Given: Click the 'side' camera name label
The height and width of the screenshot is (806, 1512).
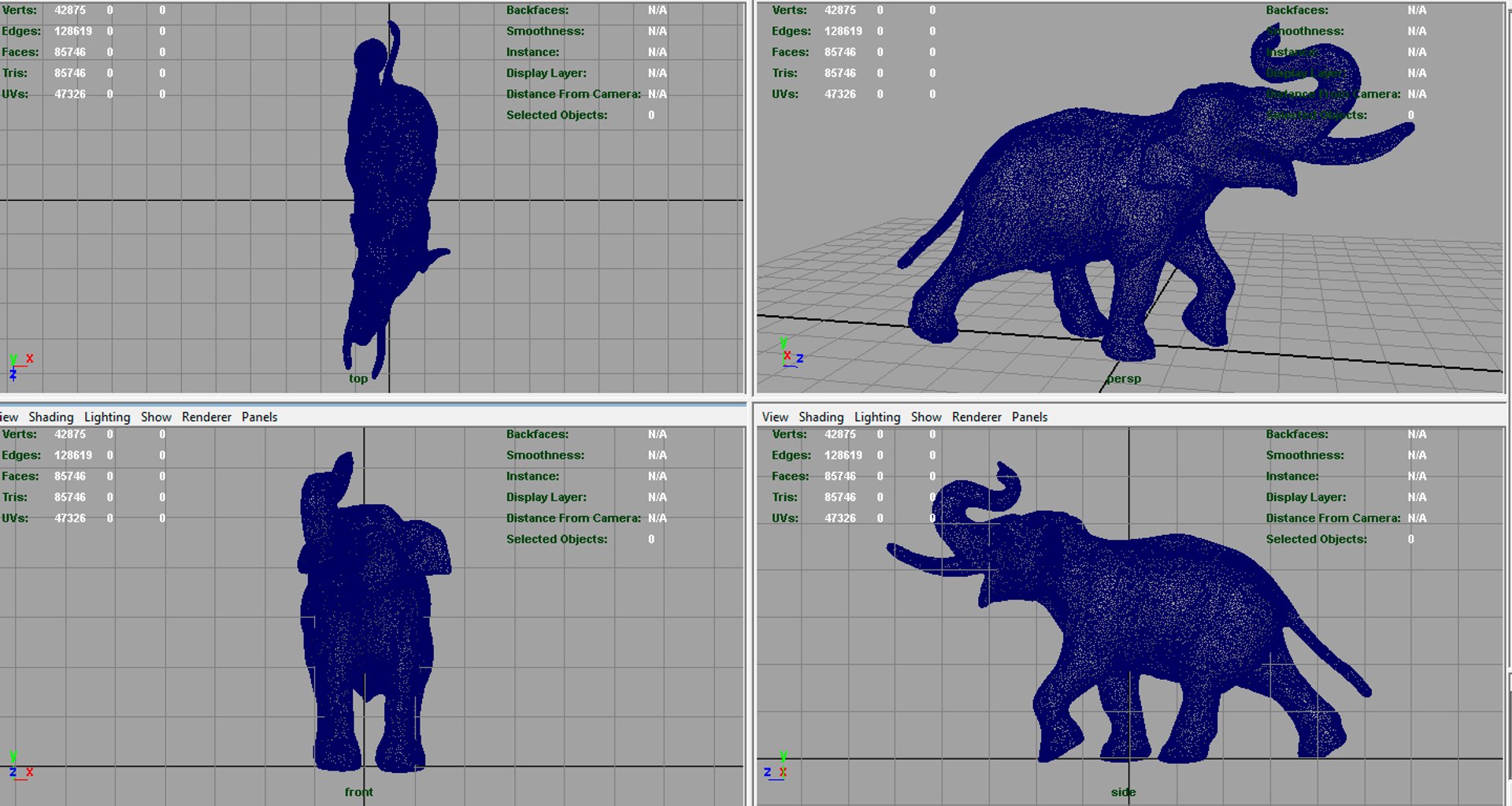Looking at the screenshot, I should coord(1123,792).
